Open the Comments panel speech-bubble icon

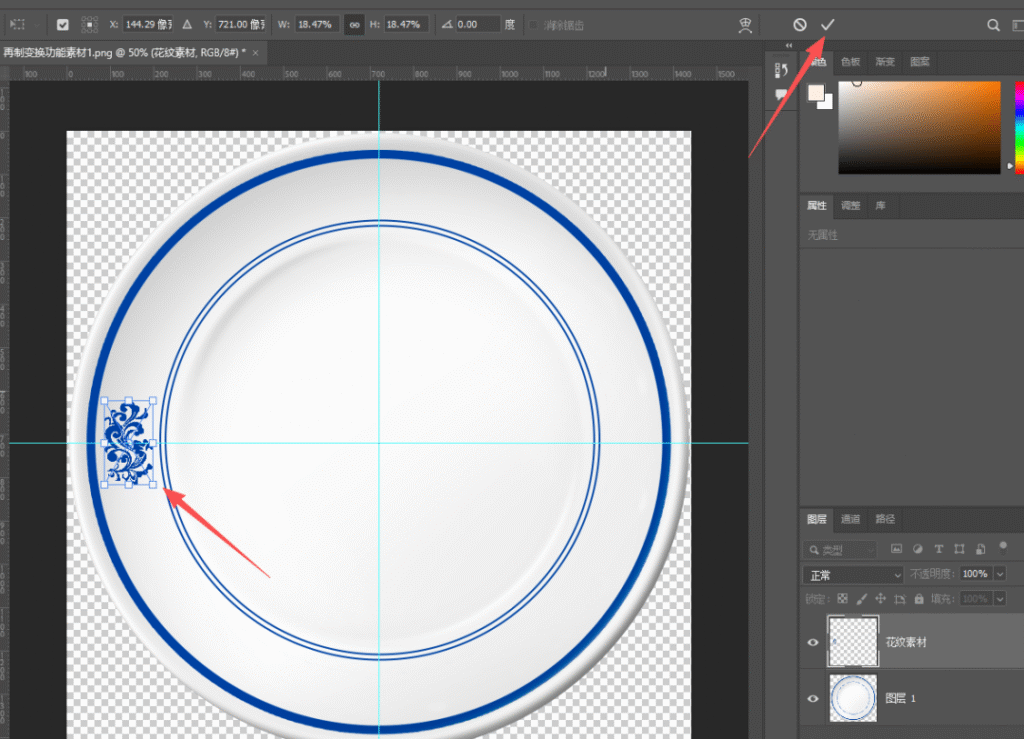click(781, 95)
